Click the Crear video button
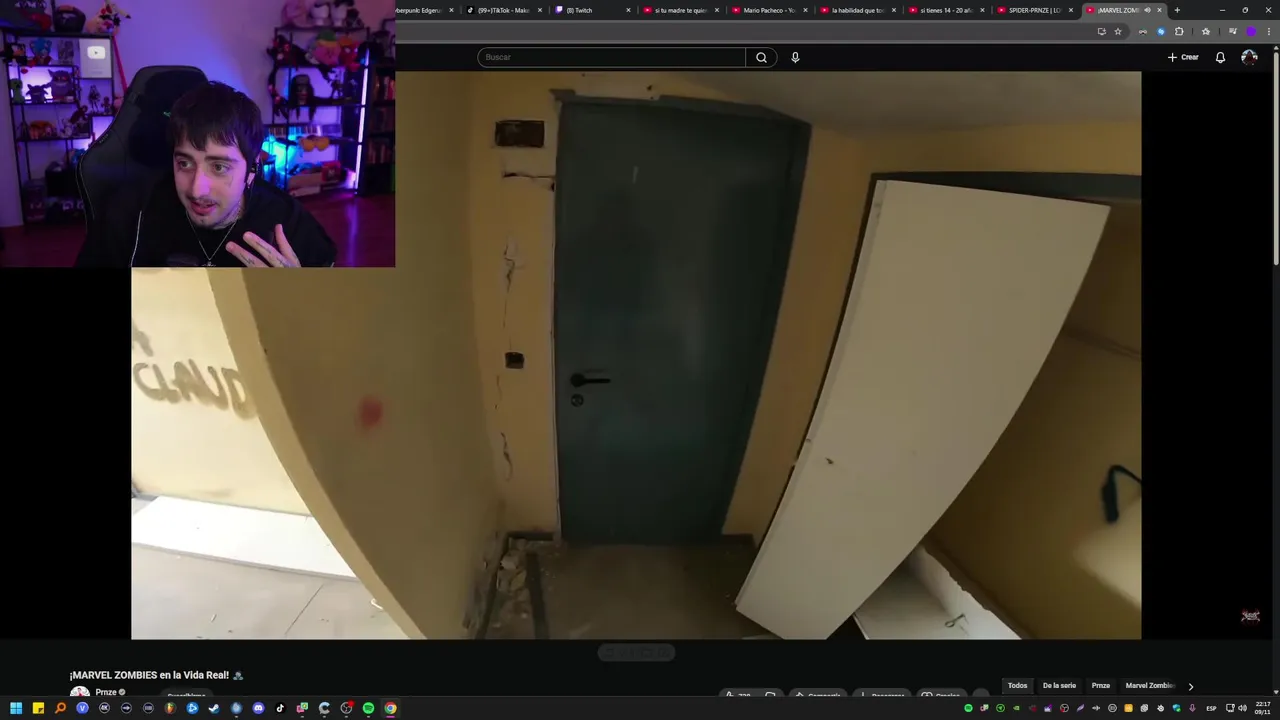Viewport: 1280px width, 720px height. click(x=1183, y=57)
